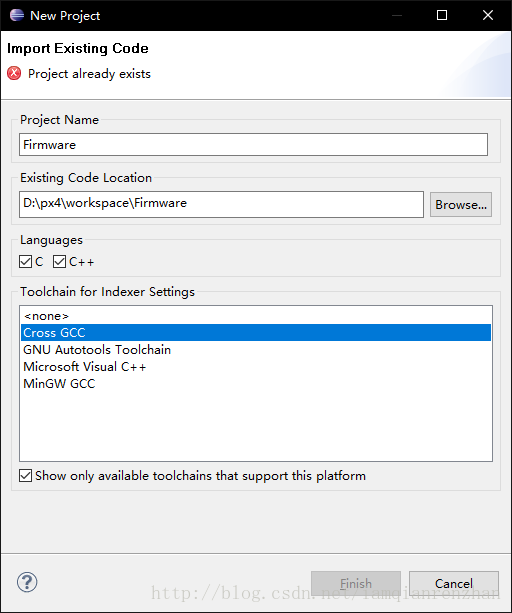The height and width of the screenshot is (613, 512).
Task: Click the red error icon beside message
Action: tap(14, 73)
